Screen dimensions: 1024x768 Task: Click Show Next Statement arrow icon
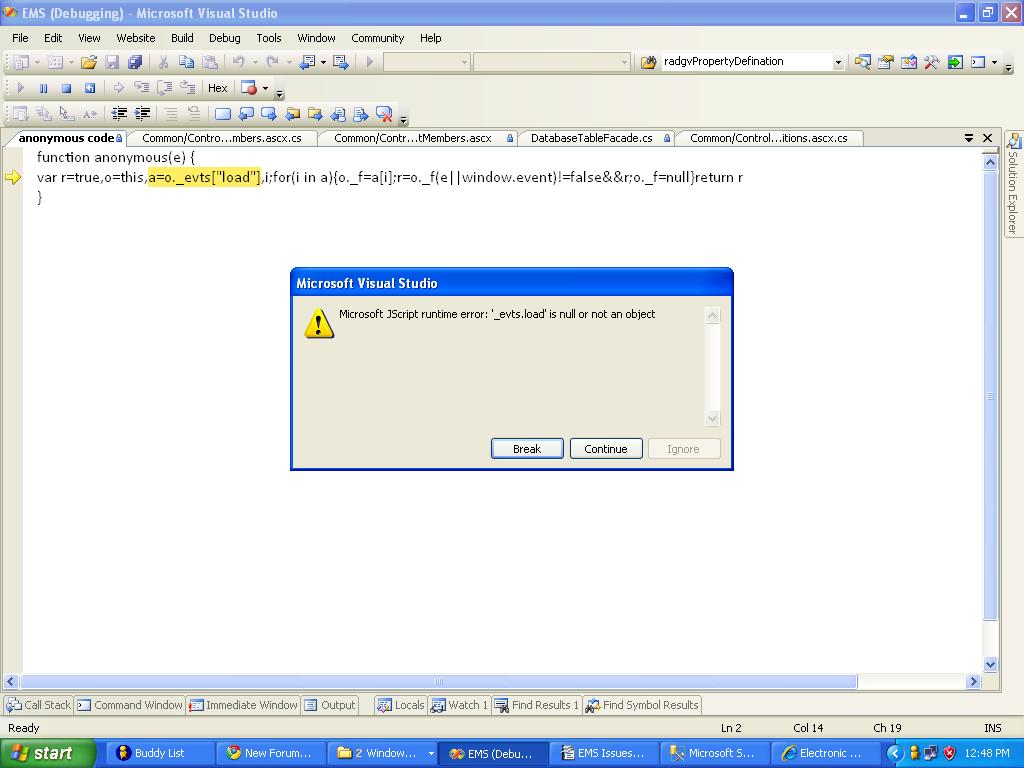pyautogui.click(x=118, y=88)
